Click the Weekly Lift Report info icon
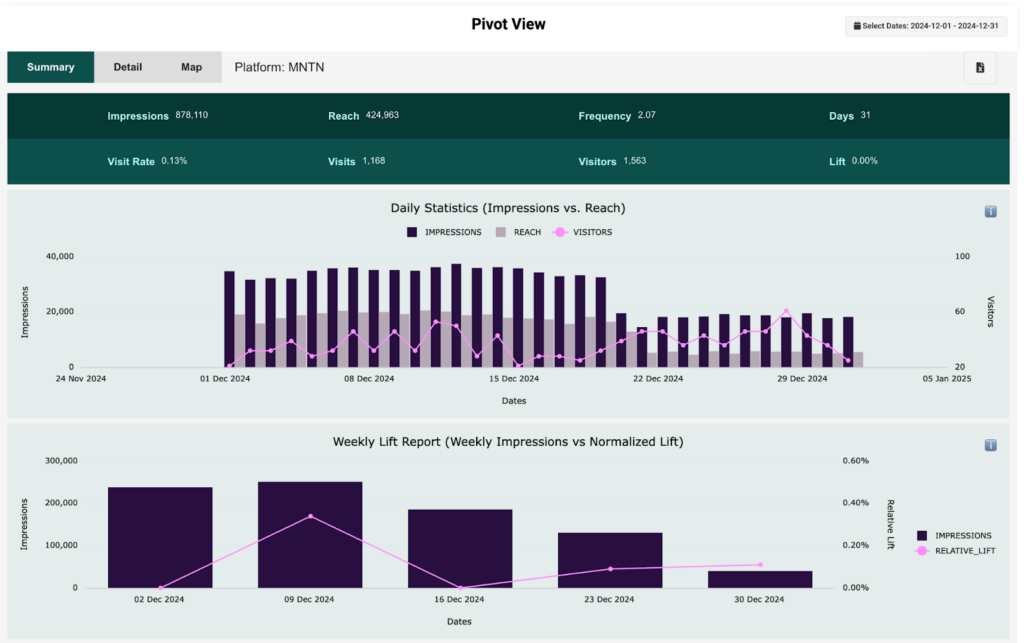The image size is (1024, 643). pos(990,445)
